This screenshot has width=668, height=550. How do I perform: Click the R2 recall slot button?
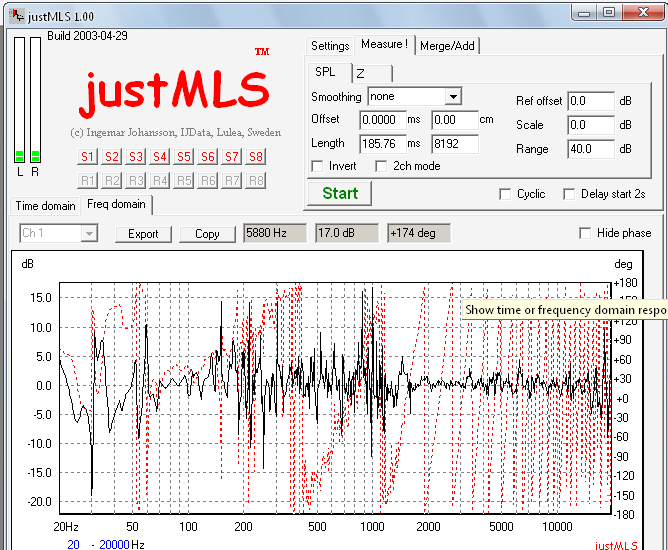[112, 181]
